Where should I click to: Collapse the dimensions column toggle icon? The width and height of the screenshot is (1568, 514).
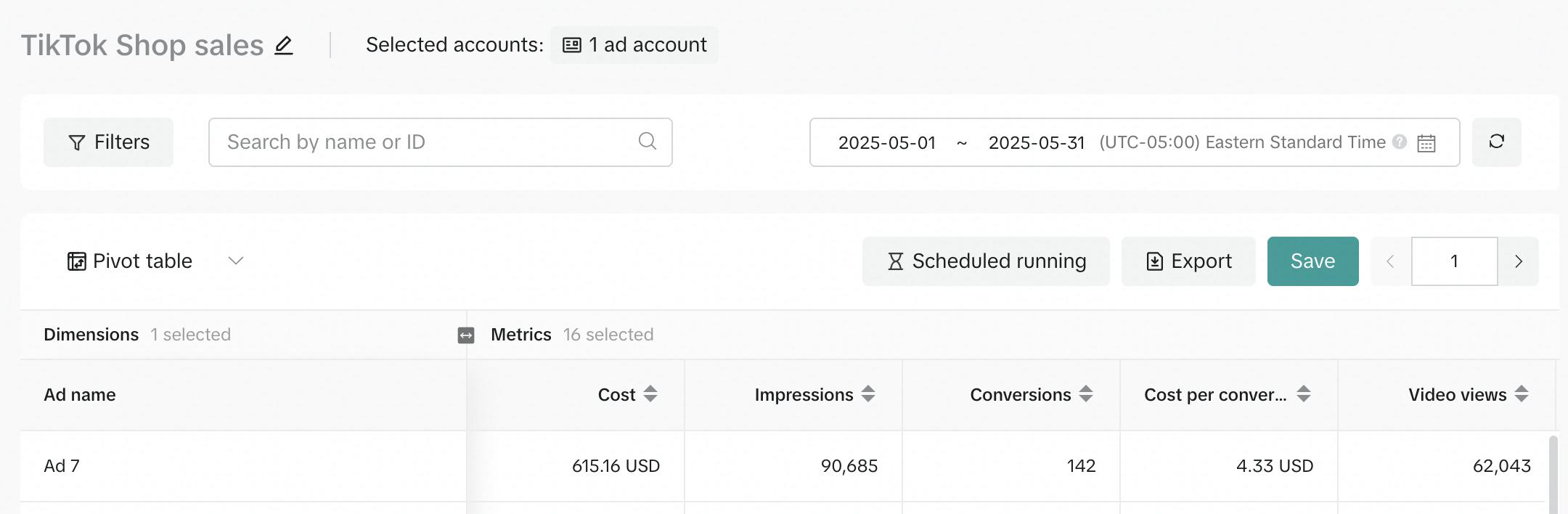pos(466,335)
